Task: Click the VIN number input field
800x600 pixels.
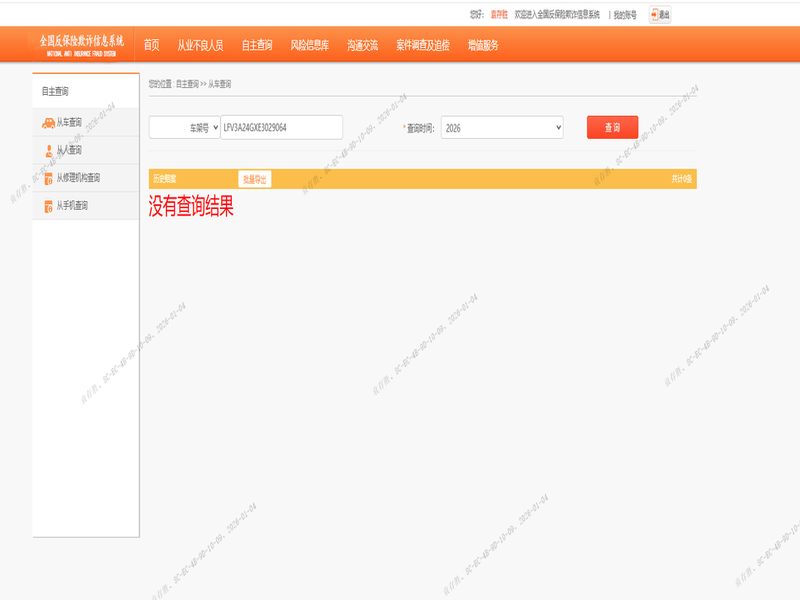Action: [x=281, y=128]
